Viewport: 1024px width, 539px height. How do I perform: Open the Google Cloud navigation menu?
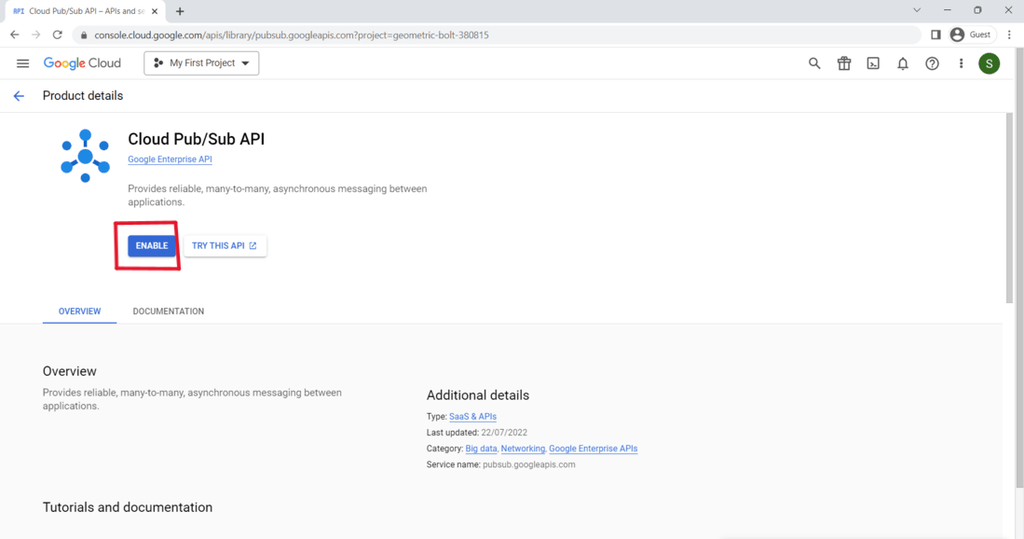(23, 63)
